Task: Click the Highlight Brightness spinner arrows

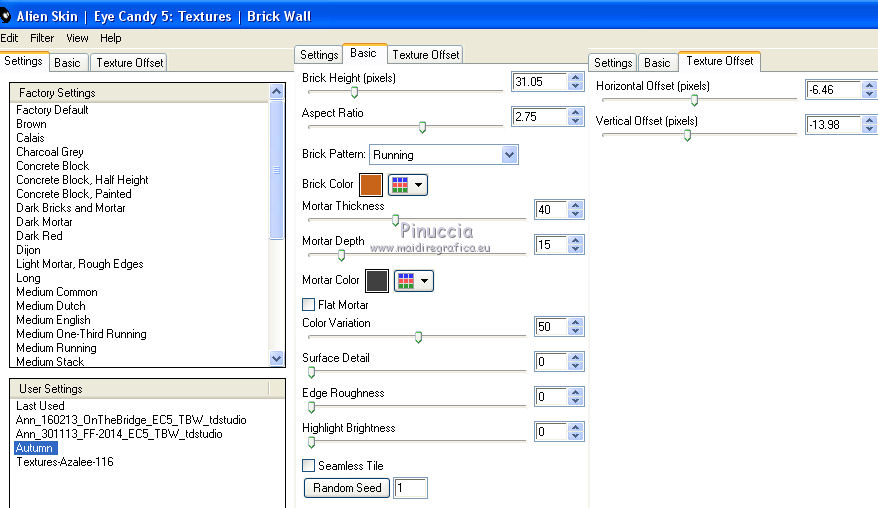Action: pos(576,432)
